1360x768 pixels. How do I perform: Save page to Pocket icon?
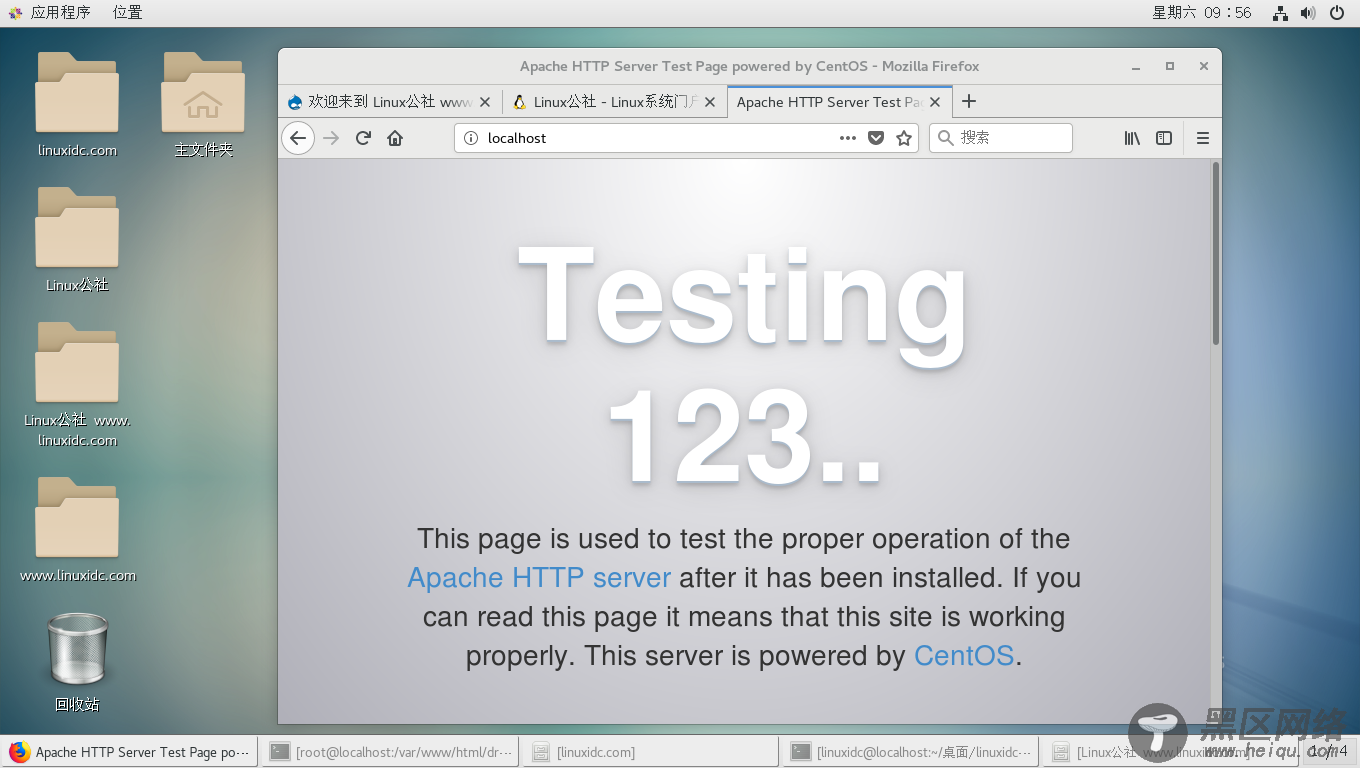pos(876,138)
